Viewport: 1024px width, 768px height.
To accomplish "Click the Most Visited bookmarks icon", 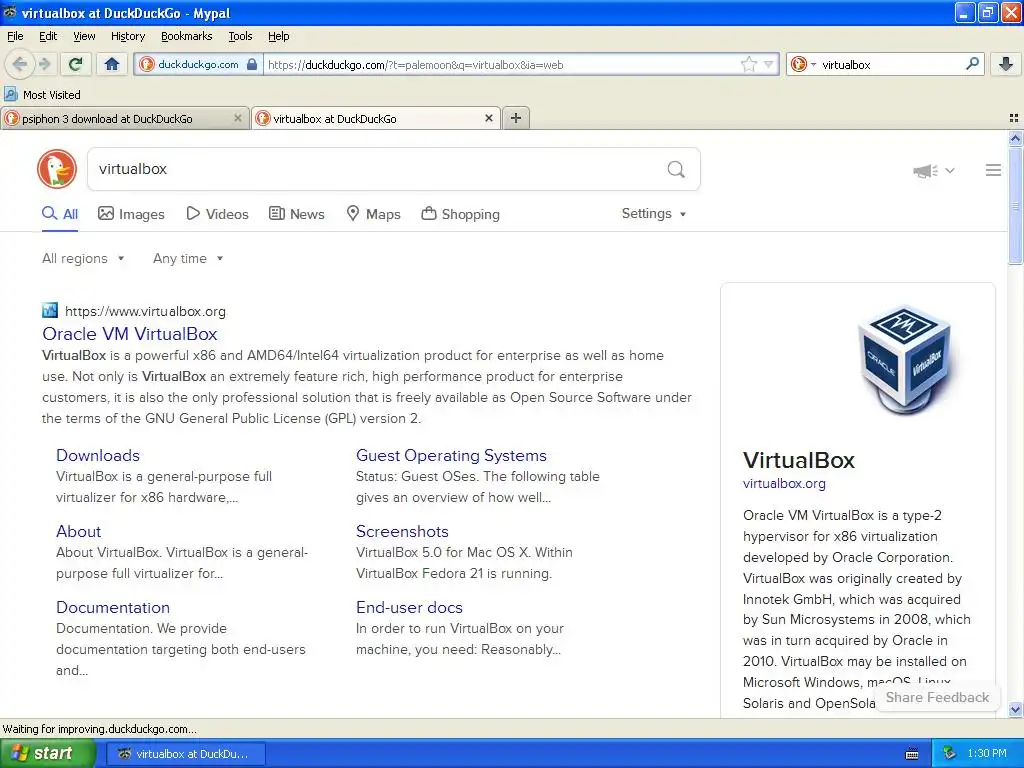I will point(11,94).
